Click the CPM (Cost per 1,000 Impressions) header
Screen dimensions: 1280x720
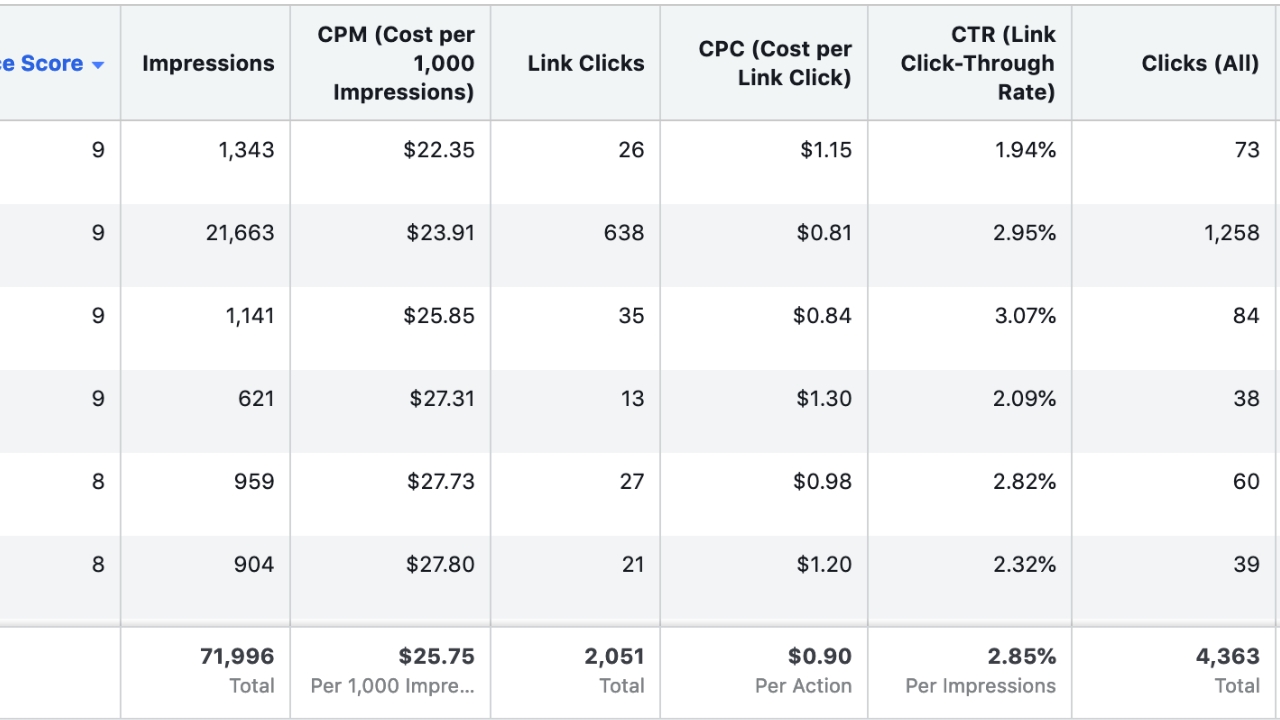396,64
